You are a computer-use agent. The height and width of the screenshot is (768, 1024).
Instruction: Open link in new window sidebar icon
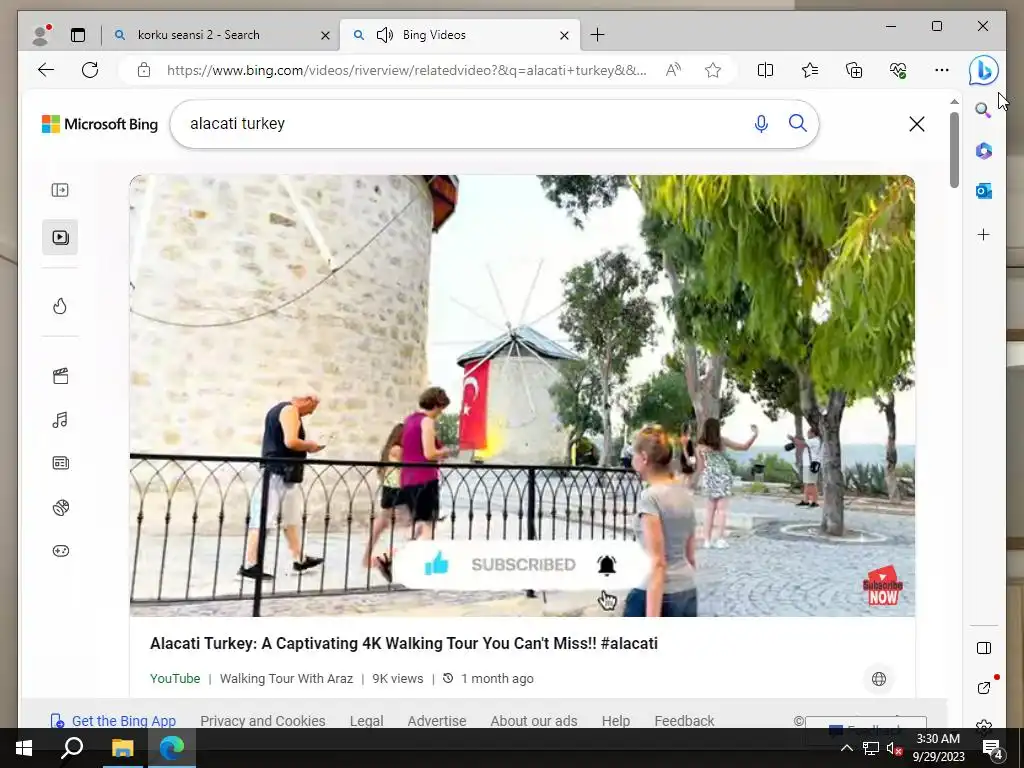[984, 687]
